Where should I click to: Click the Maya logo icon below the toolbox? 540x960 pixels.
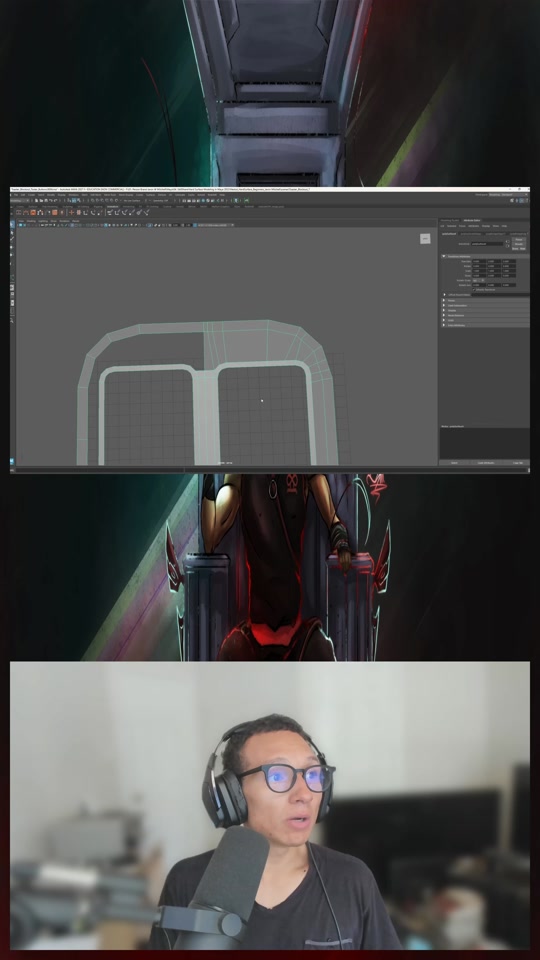[x=12, y=461]
